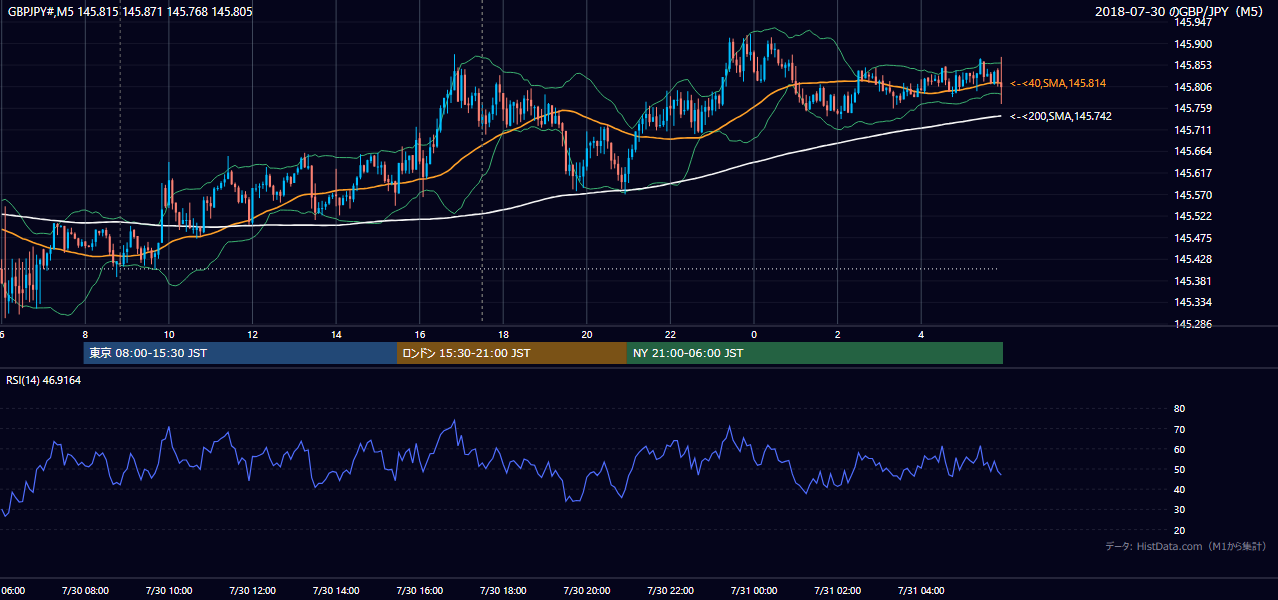1278x600 pixels.
Task: Click the 145.334 price axis label
Action: (1192, 302)
